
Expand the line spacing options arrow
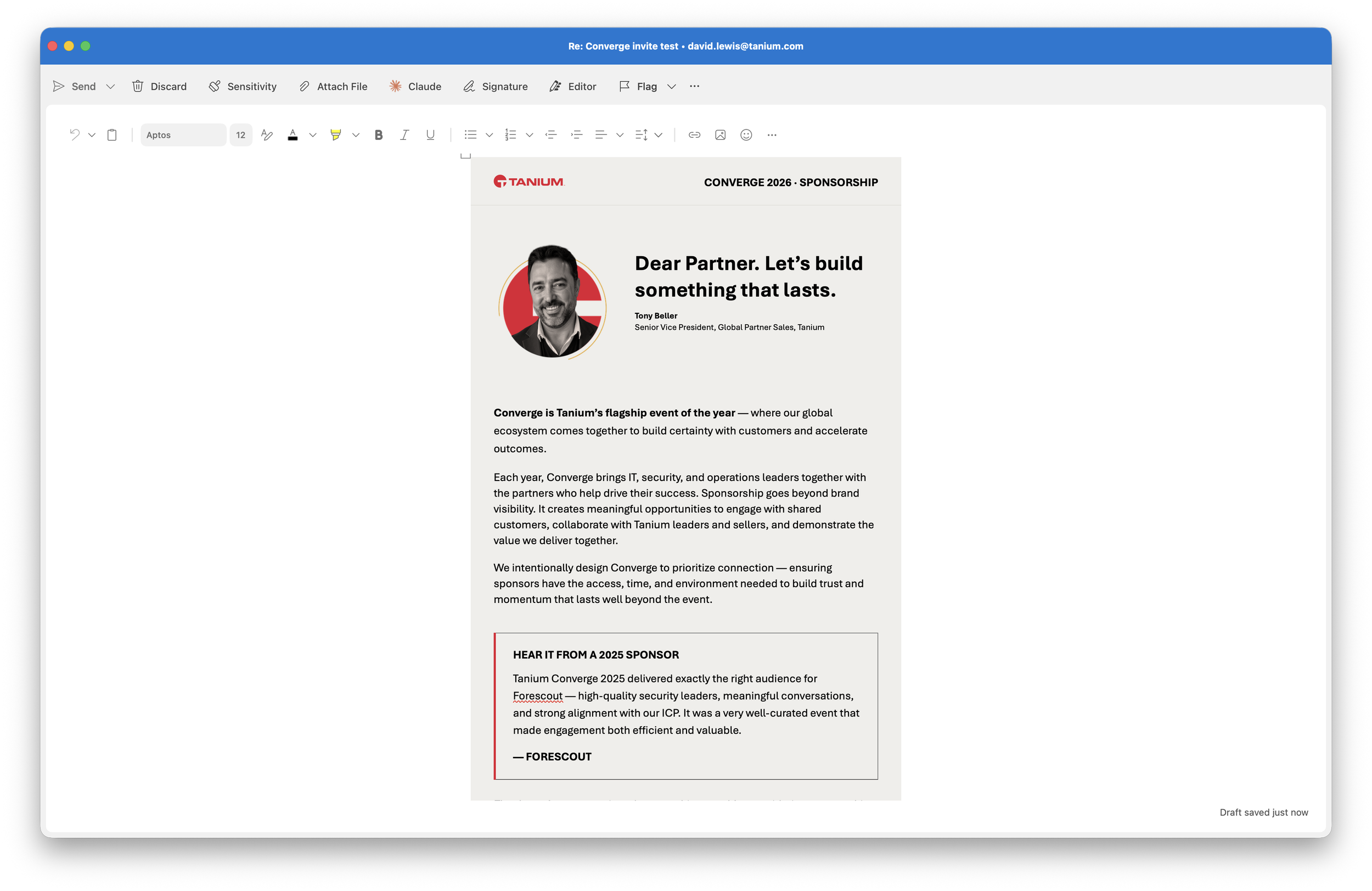click(659, 135)
